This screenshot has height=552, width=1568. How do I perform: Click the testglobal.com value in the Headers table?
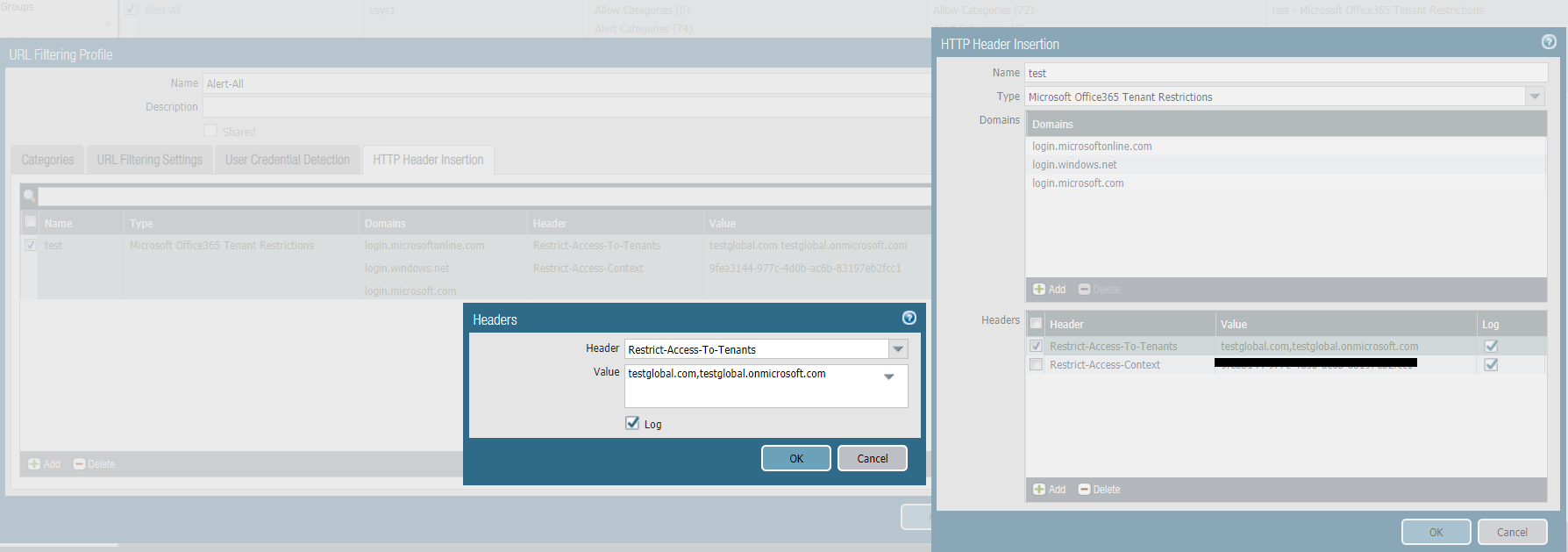pos(1319,347)
